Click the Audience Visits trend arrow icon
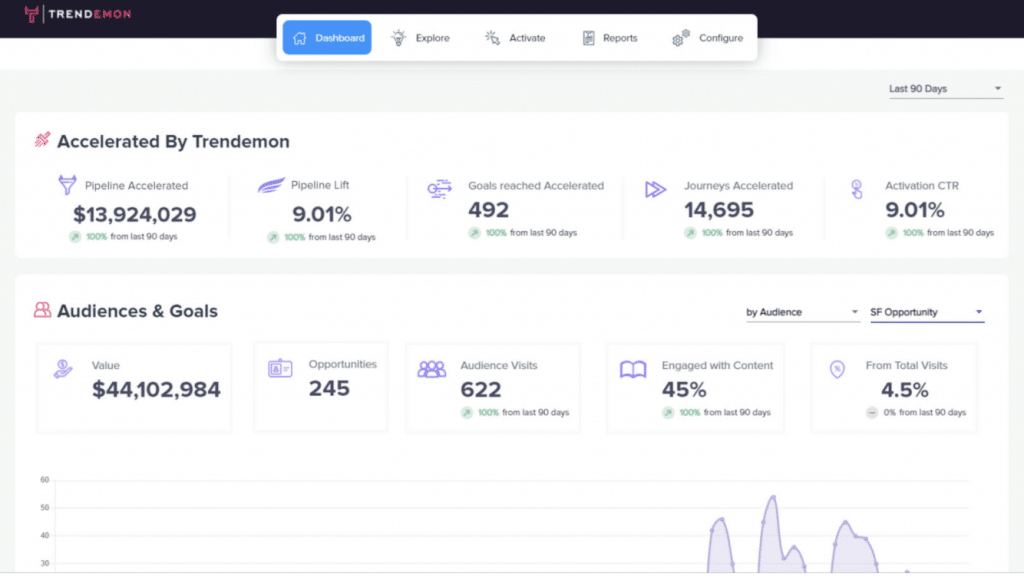The width and height of the screenshot is (1024, 577). (x=467, y=413)
